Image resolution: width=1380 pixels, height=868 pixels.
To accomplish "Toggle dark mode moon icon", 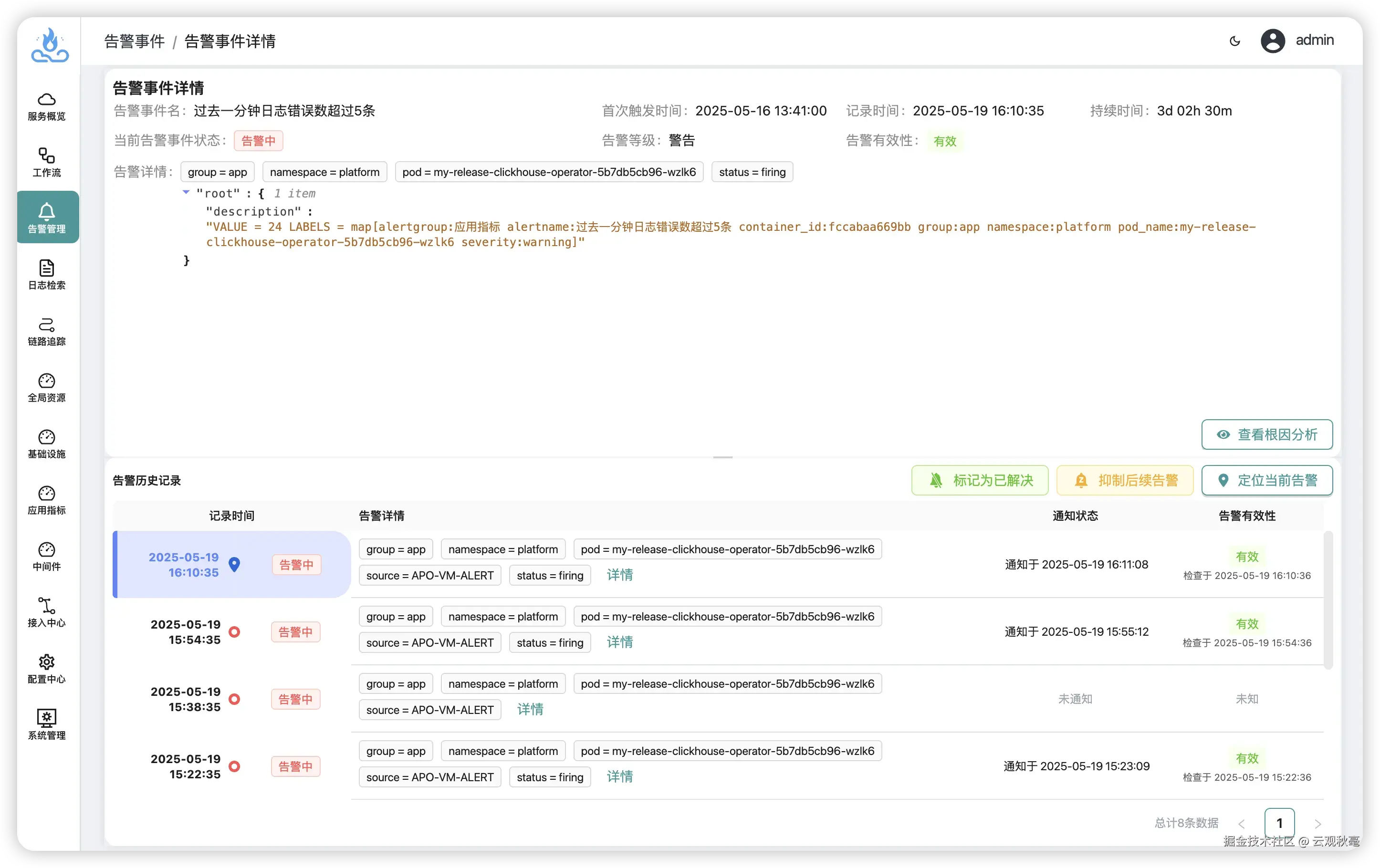I will [1235, 41].
